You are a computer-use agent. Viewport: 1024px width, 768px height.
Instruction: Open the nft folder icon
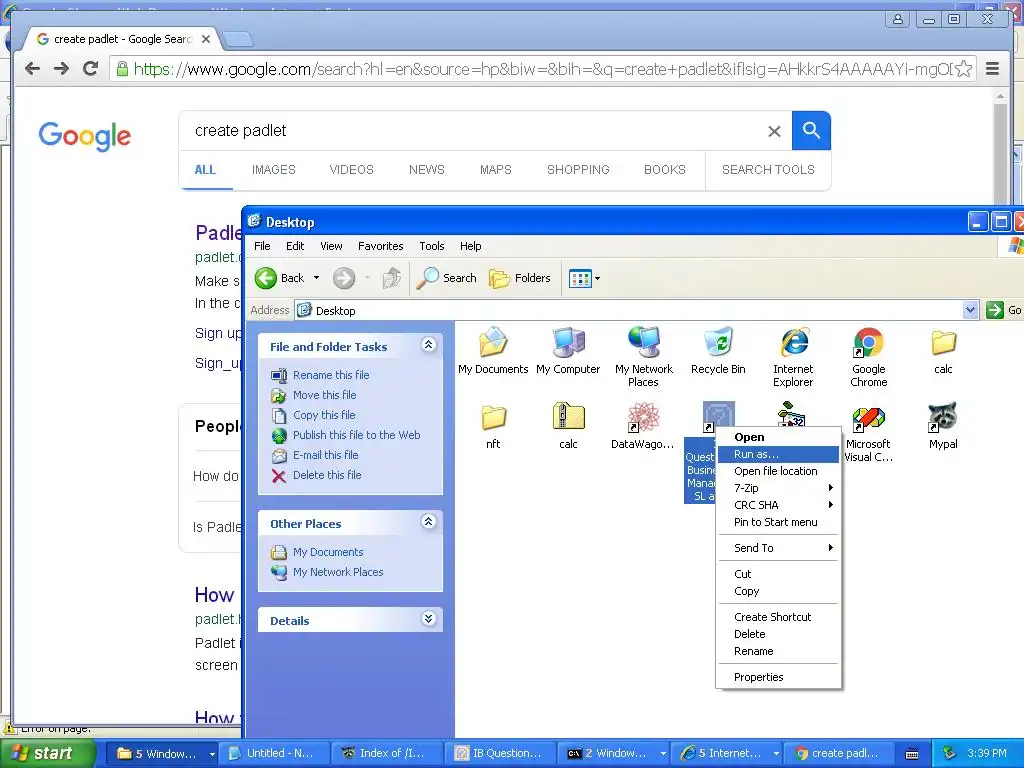(x=493, y=426)
